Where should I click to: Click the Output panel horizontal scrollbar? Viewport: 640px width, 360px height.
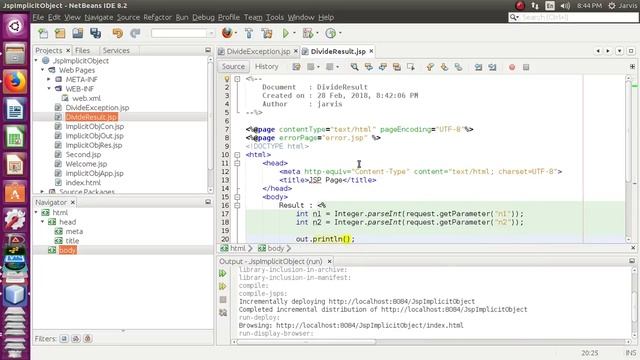click(306, 342)
